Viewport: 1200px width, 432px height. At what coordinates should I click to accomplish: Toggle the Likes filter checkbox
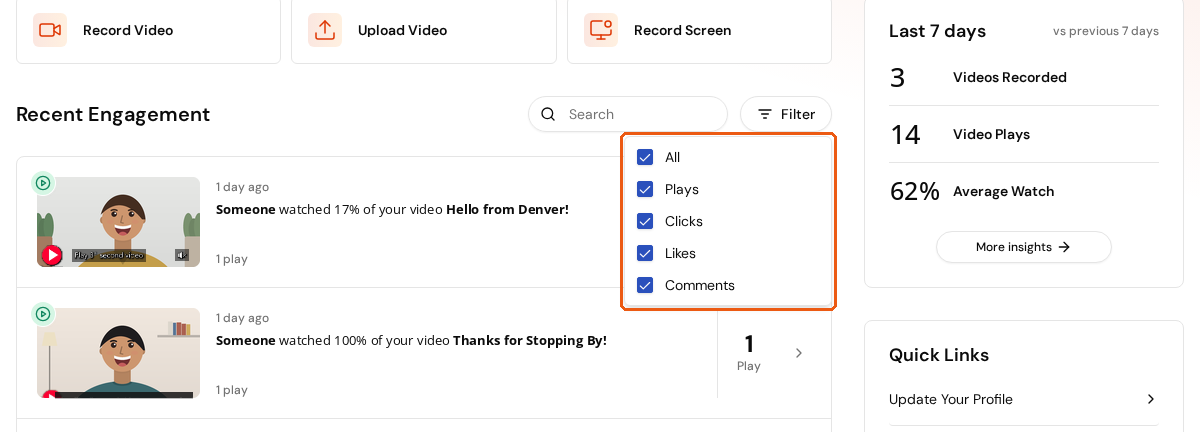645,253
